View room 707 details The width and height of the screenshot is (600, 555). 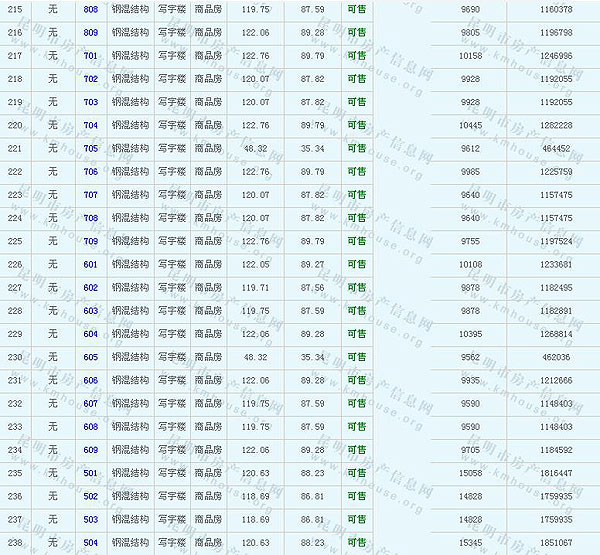91,195
